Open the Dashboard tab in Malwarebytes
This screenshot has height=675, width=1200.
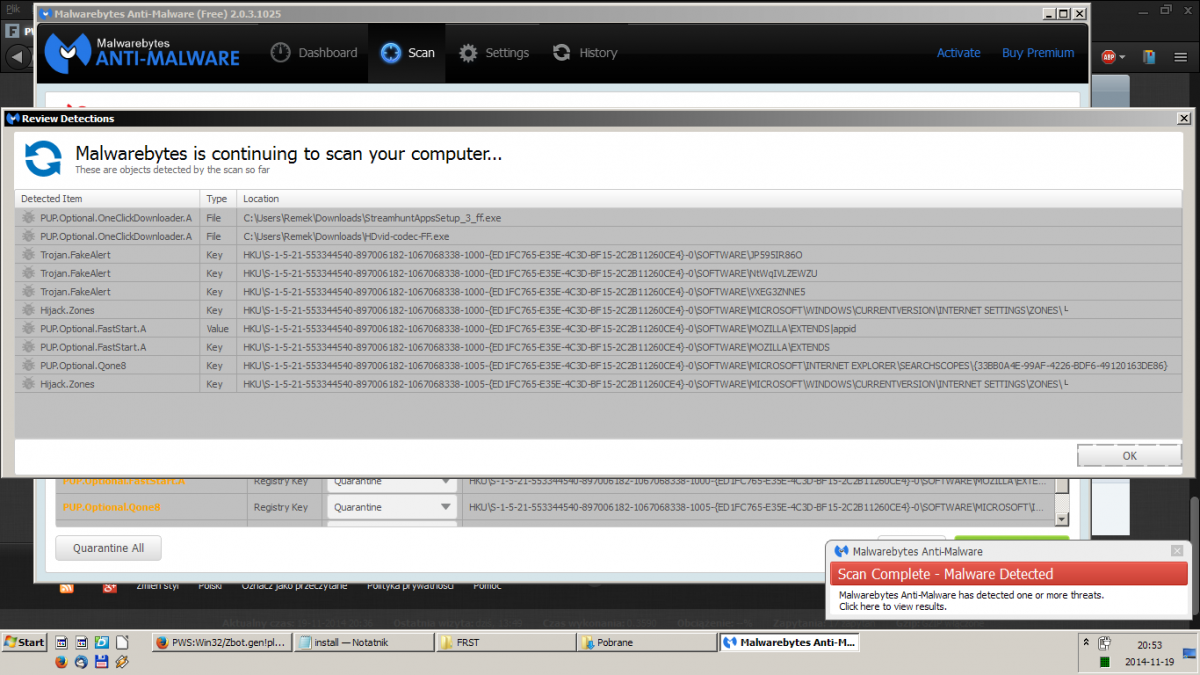click(314, 53)
